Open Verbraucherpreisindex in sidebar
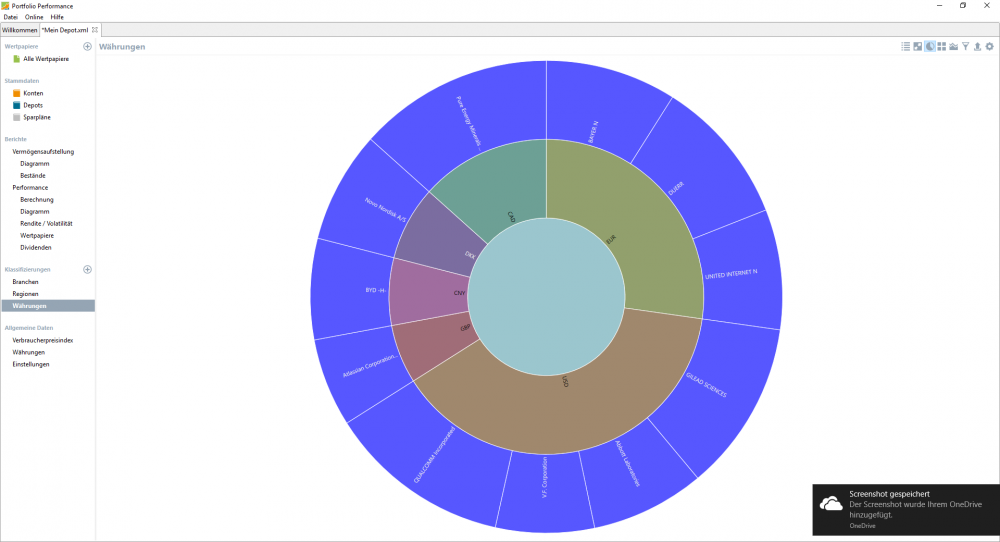Image resolution: width=1000 pixels, height=542 pixels. coord(43,341)
